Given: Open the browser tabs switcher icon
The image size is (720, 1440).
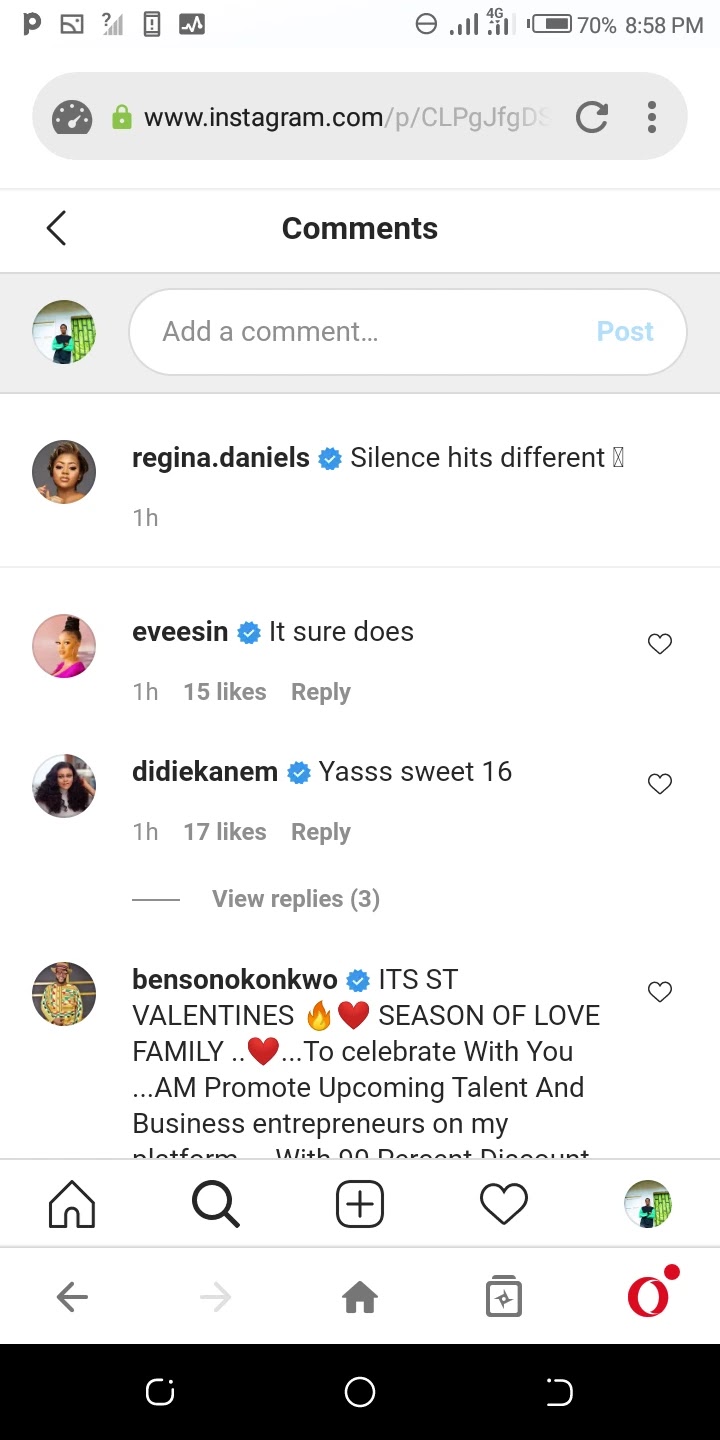Looking at the screenshot, I should click(504, 1297).
